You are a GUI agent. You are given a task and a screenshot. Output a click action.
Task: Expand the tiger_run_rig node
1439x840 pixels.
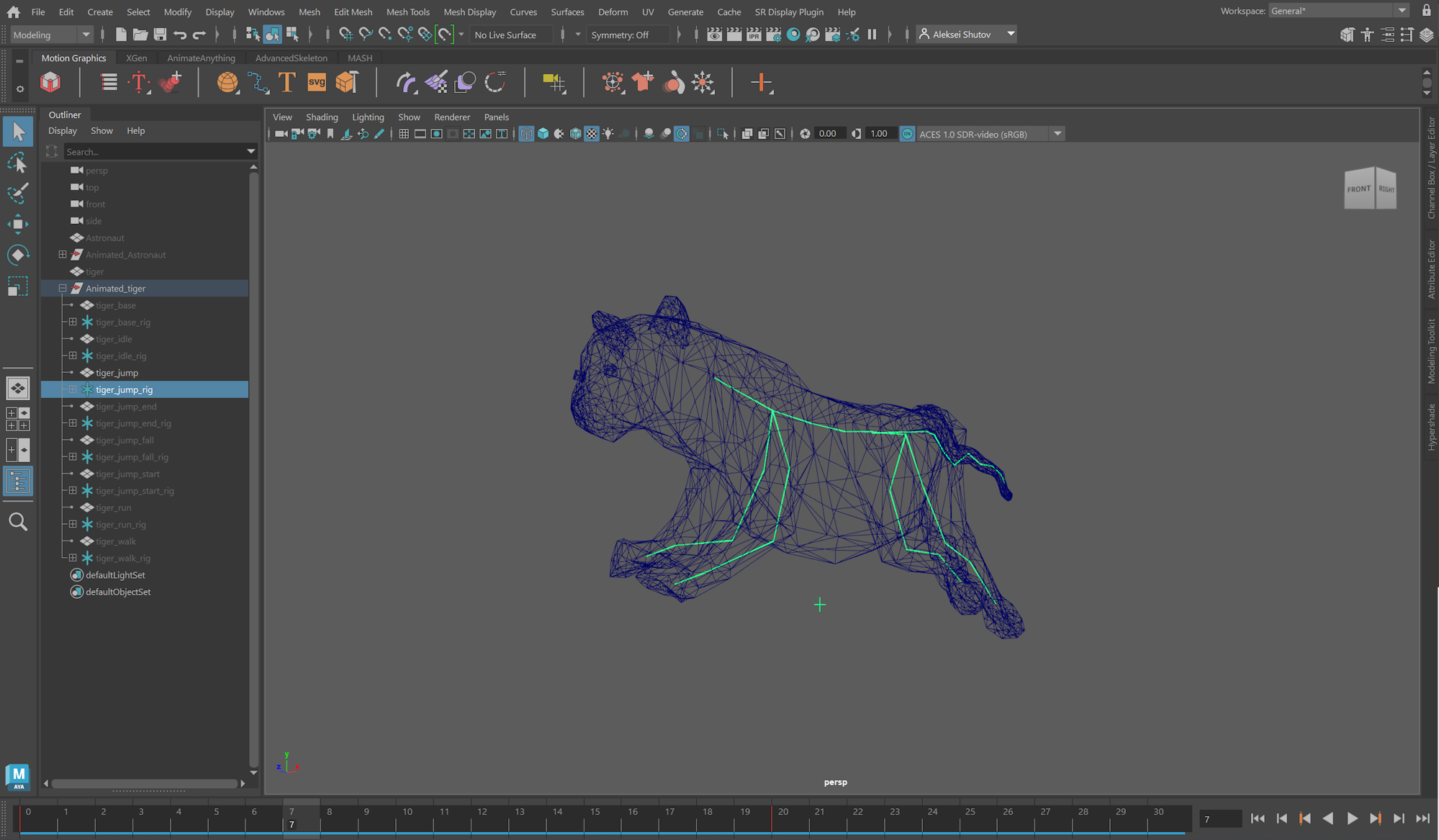[73, 525]
